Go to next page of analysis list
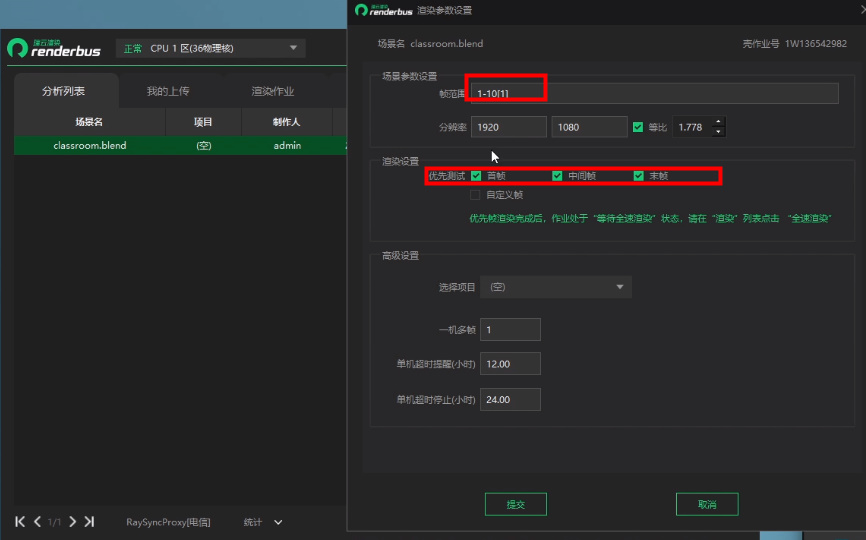This screenshot has width=866, height=540. [72, 522]
